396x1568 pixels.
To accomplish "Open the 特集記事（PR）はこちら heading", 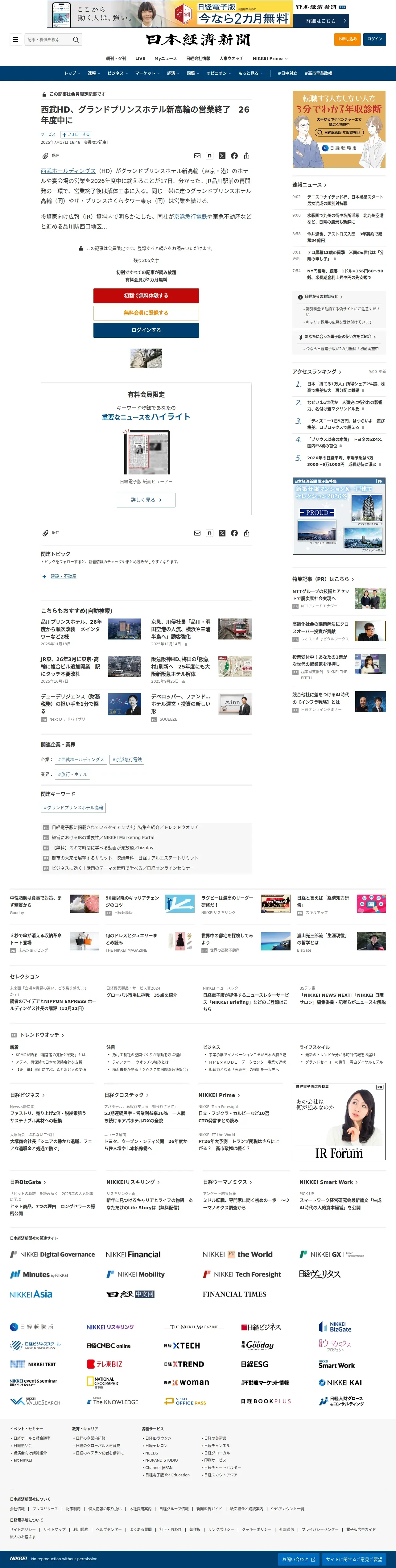I will (x=322, y=579).
